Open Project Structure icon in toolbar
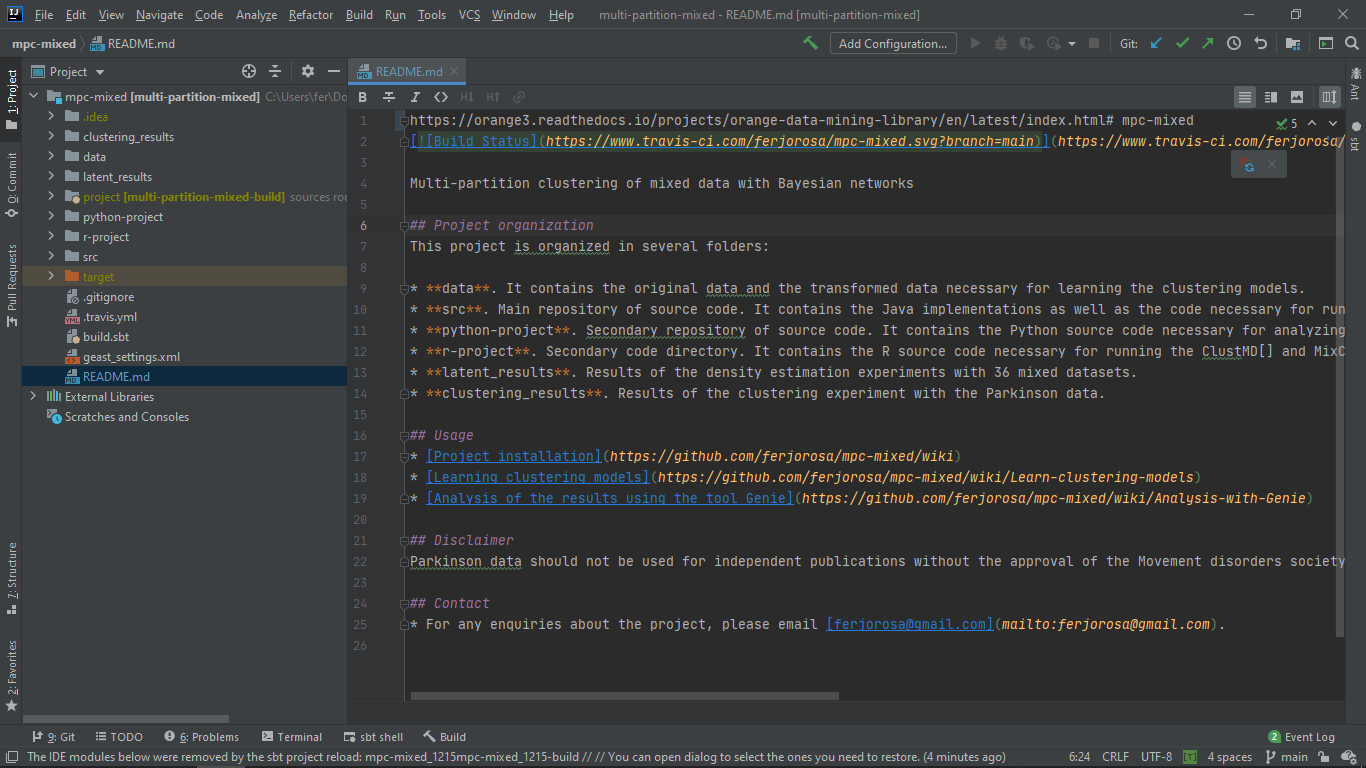The image size is (1366, 768). point(1293,43)
